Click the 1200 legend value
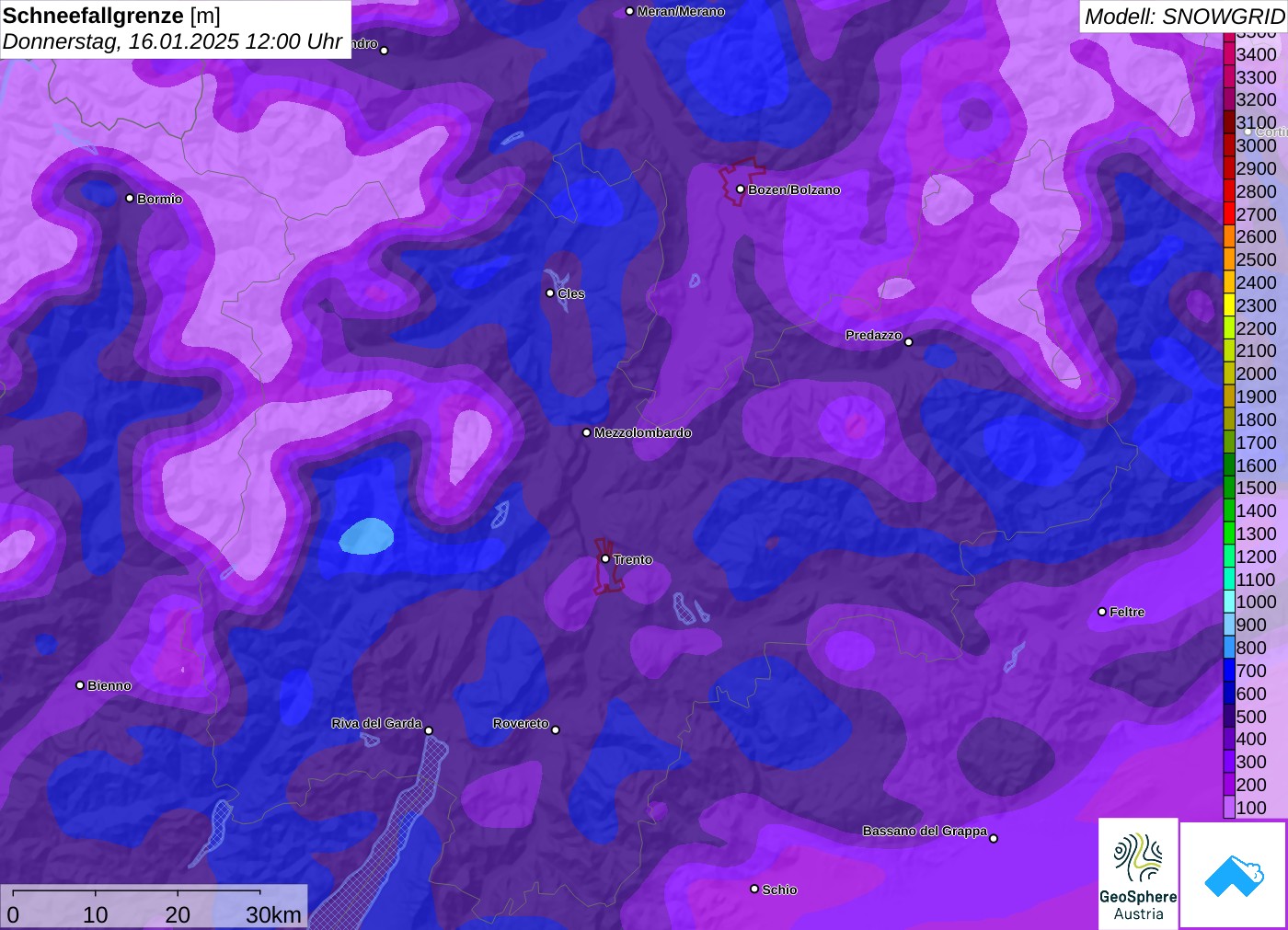 [x=1257, y=557]
